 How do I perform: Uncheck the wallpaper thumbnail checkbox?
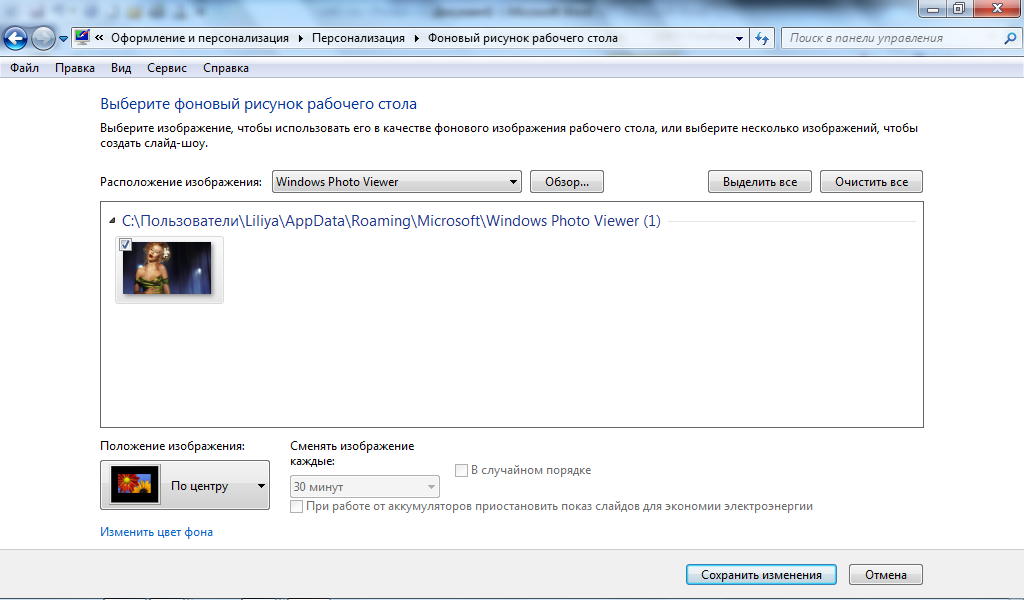click(x=125, y=245)
